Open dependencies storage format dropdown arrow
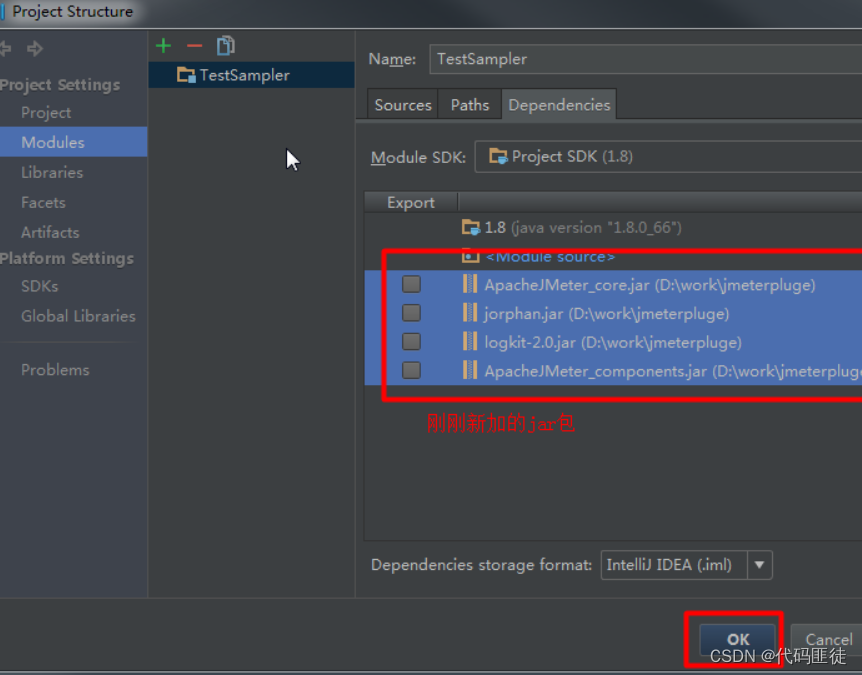This screenshot has height=675, width=862. pyautogui.click(x=759, y=565)
